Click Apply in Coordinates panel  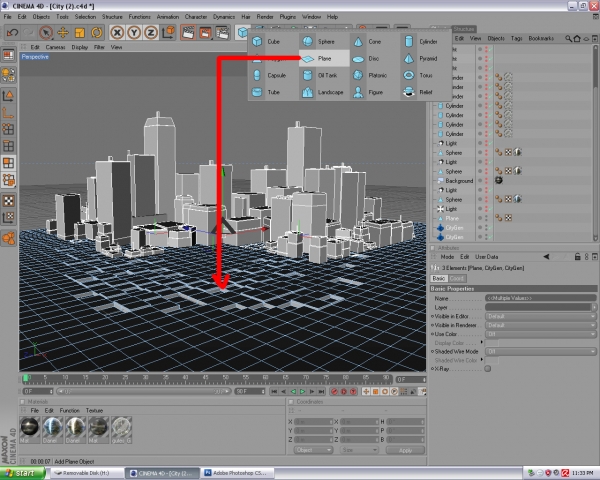(405, 450)
